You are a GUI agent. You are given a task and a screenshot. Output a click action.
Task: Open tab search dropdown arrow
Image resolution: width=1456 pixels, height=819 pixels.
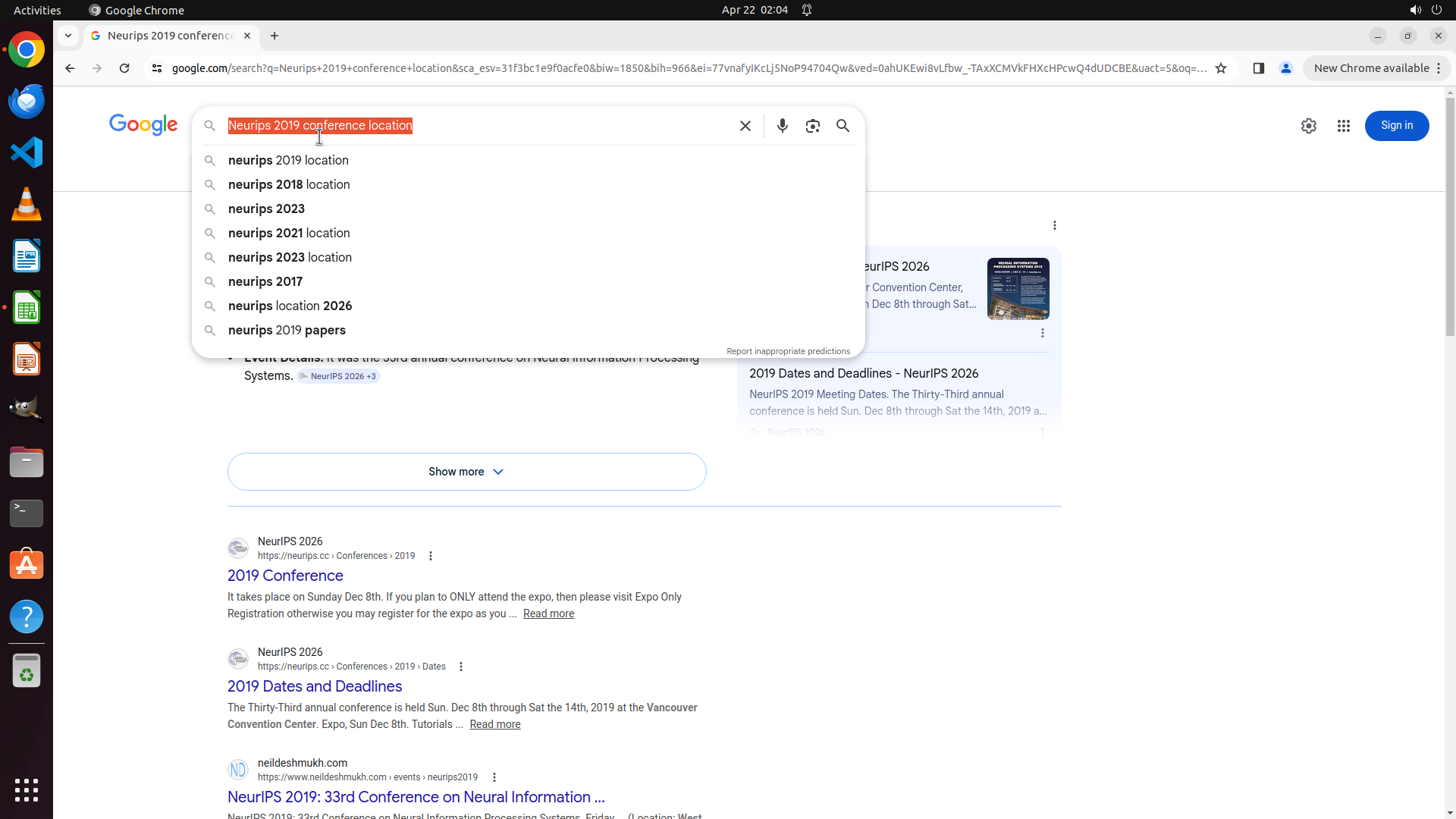68,36
